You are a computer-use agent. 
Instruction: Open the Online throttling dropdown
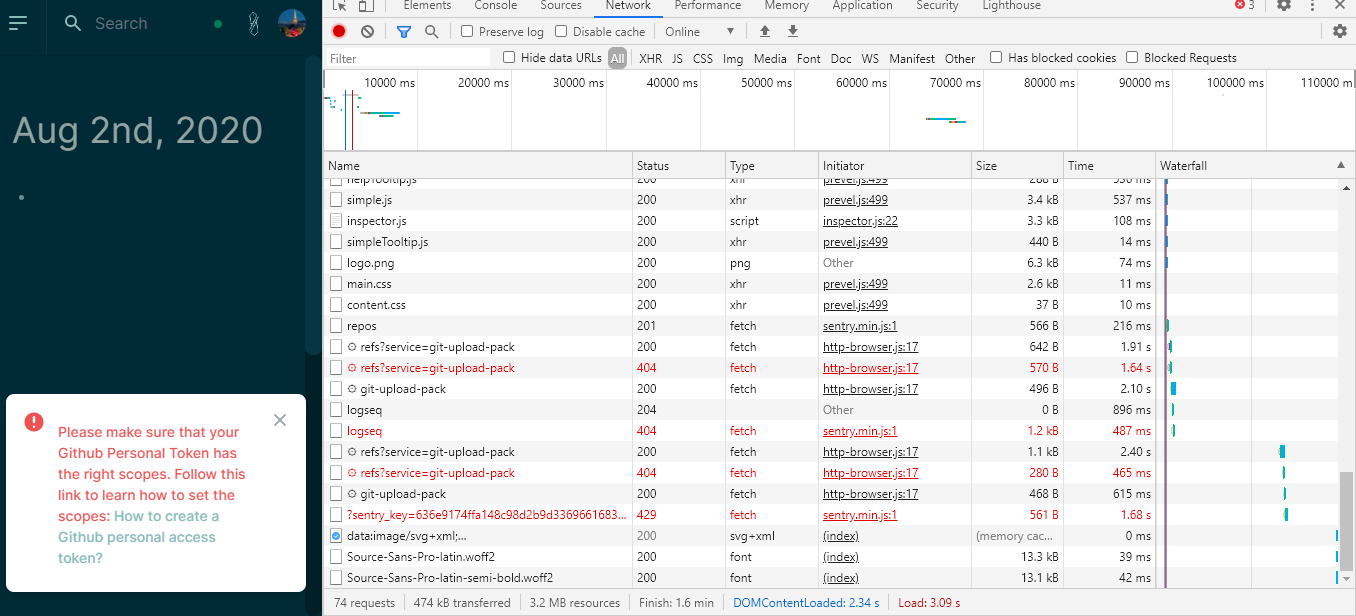click(700, 31)
